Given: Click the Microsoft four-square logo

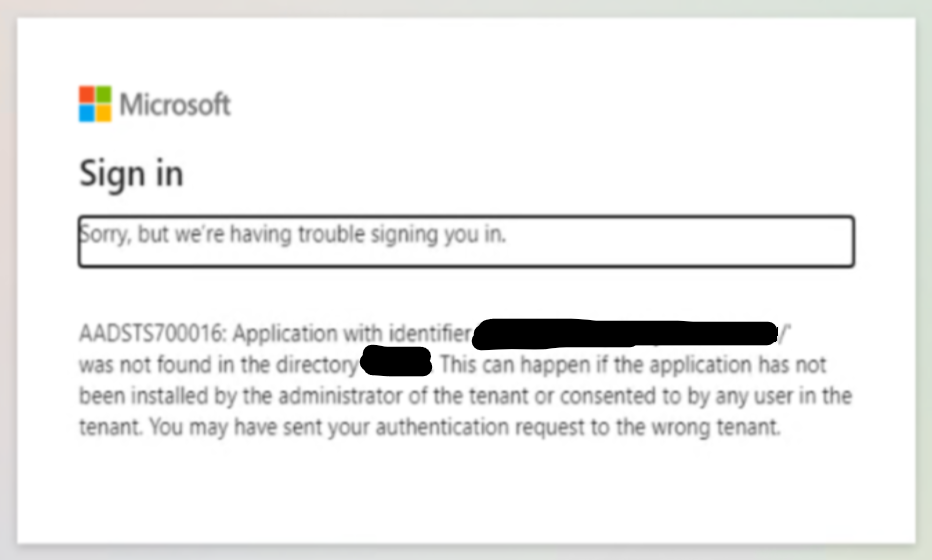Looking at the screenshot, I should pos(95,104).
